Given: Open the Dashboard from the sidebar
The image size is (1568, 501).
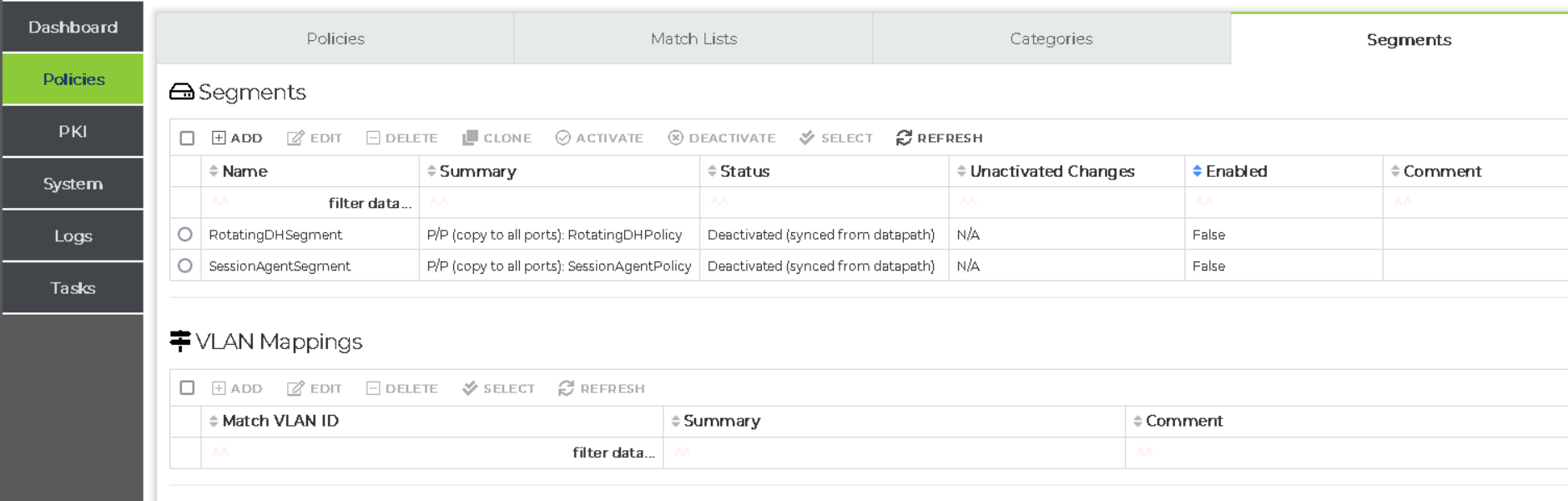Looking at the screenshot, I should pos(73,27).
